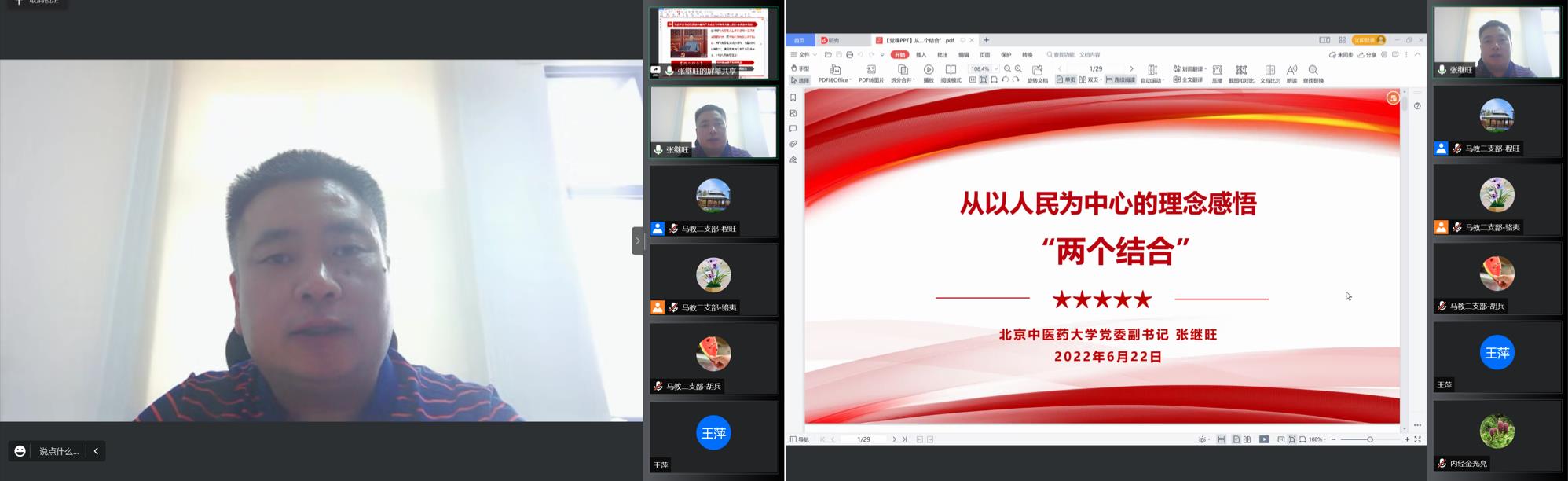Click the 分享 share button
The image size is (1568, 481).
click(x=1368, y=55)
